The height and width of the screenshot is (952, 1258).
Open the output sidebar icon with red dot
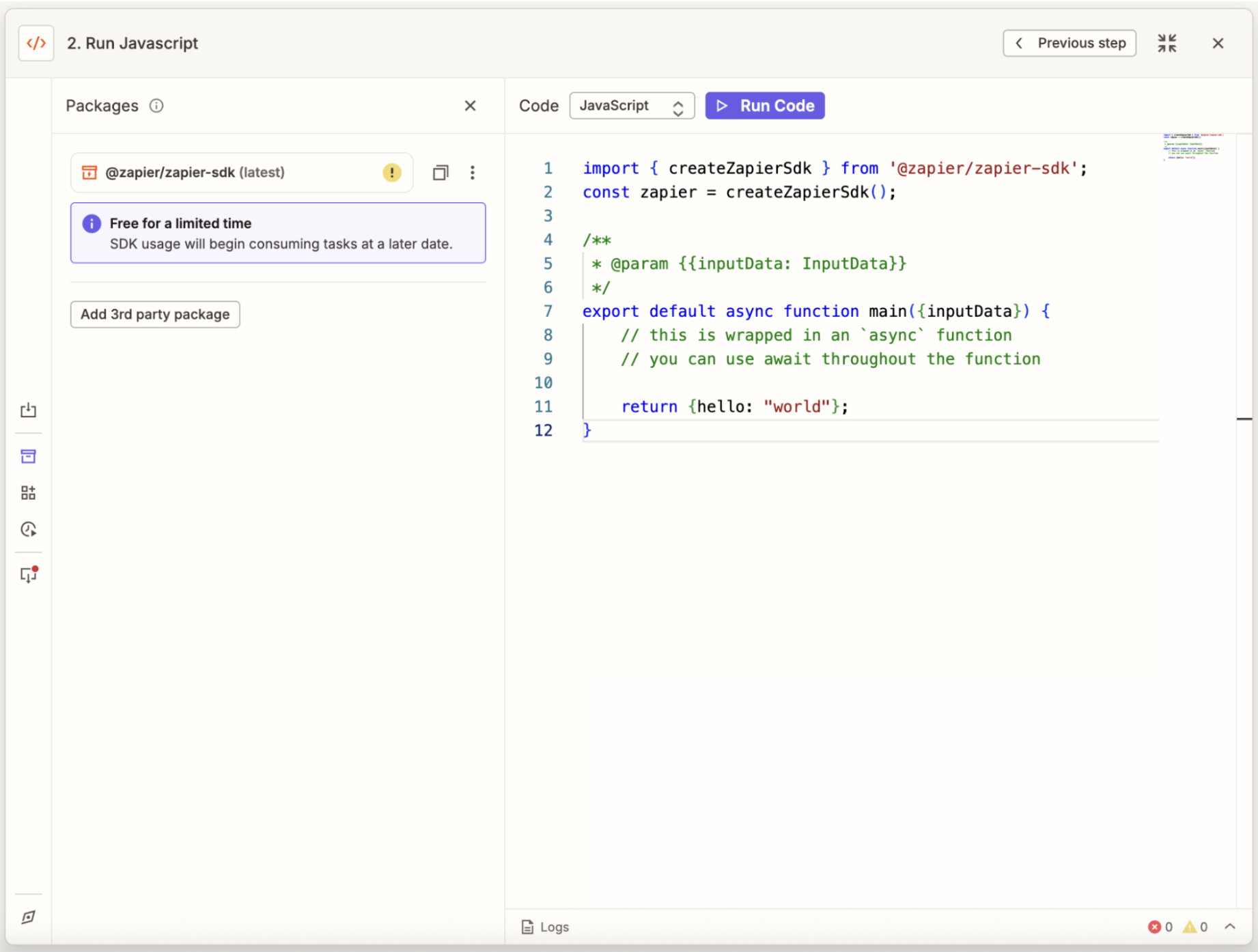(x=29, y=574)
